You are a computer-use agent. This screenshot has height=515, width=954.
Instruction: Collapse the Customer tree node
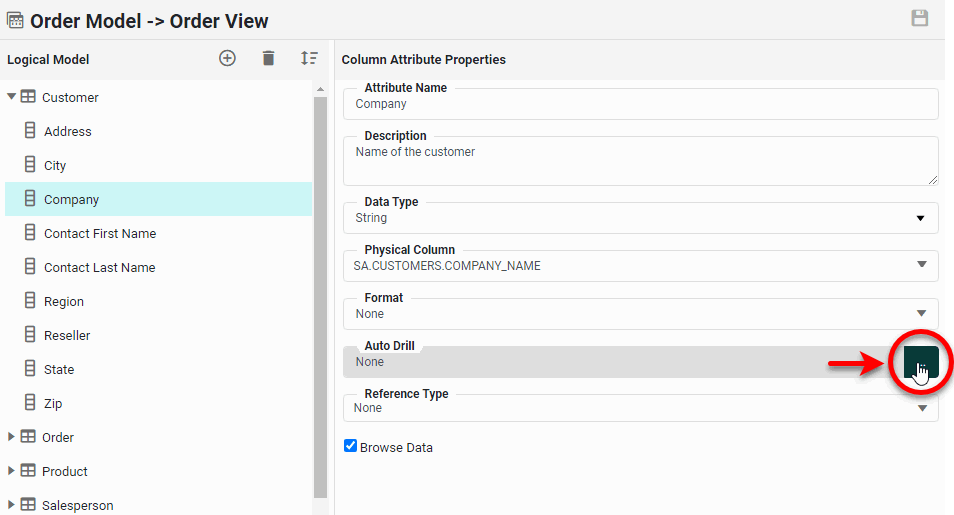(12, 97)
